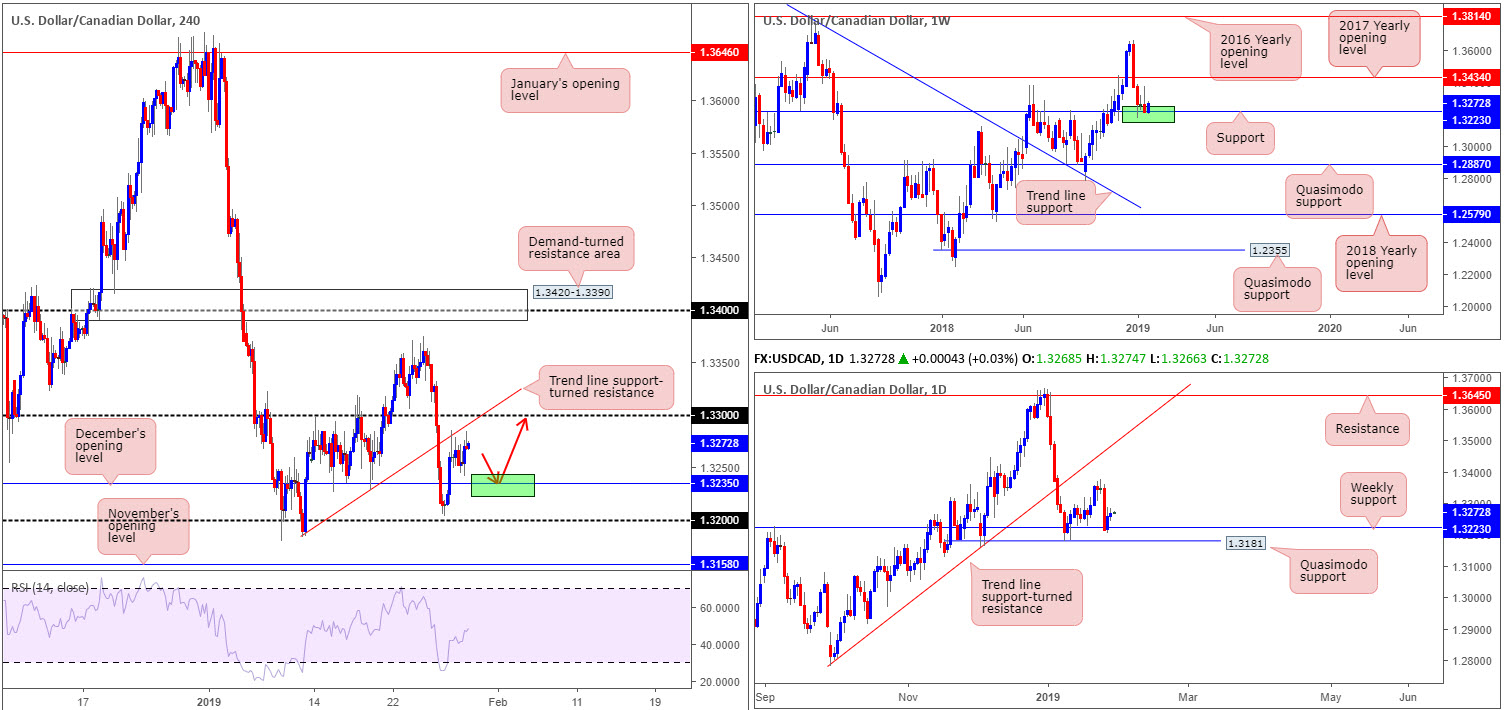Viewport: 1504px width, 710px height.
Task: Click the blue 1.25790 price label
Action: click(1470, 213)
